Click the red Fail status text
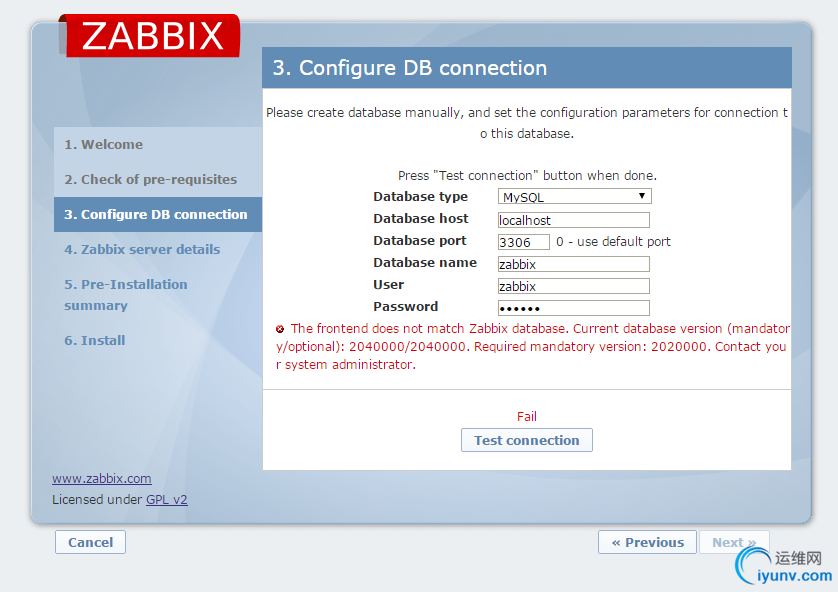This screenshot has height=592, width=838. 527,417
